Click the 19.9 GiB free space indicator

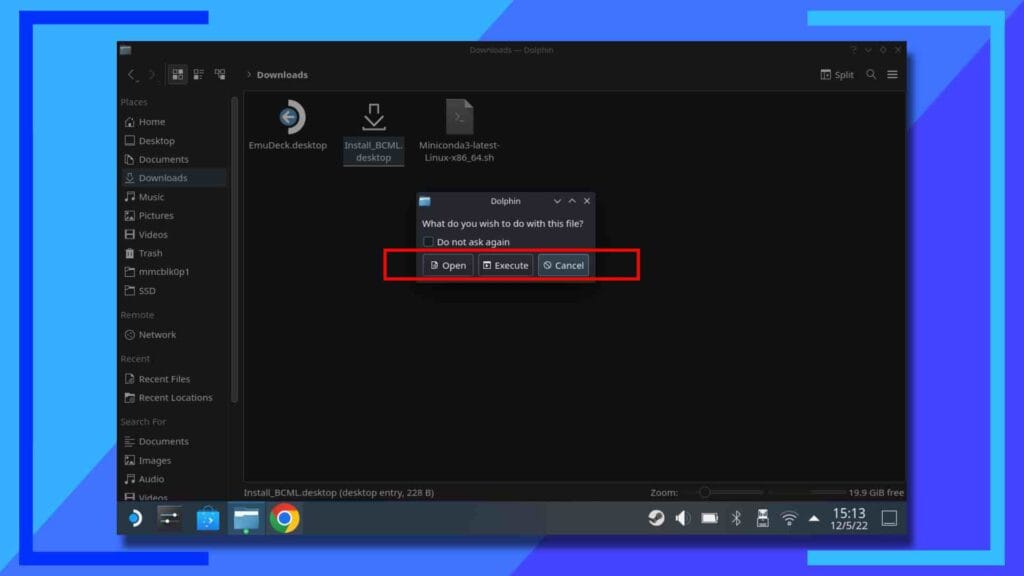876,492
